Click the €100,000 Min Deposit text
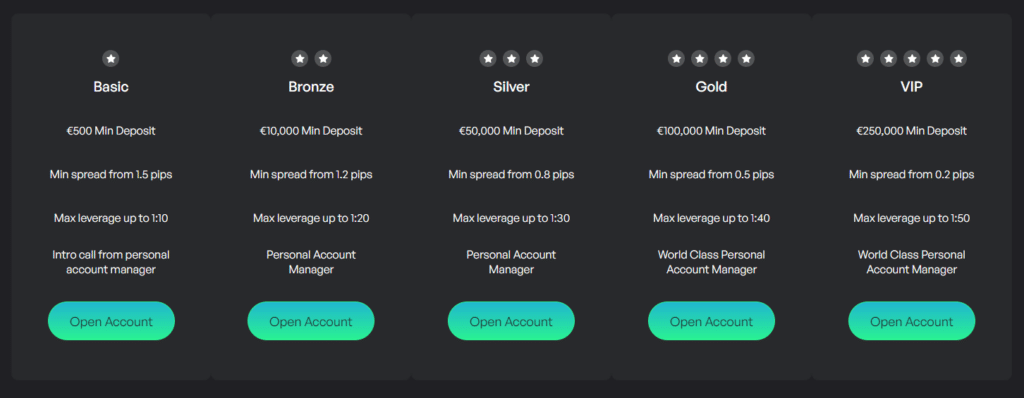 pyautogui.click(x=711, y=131)
